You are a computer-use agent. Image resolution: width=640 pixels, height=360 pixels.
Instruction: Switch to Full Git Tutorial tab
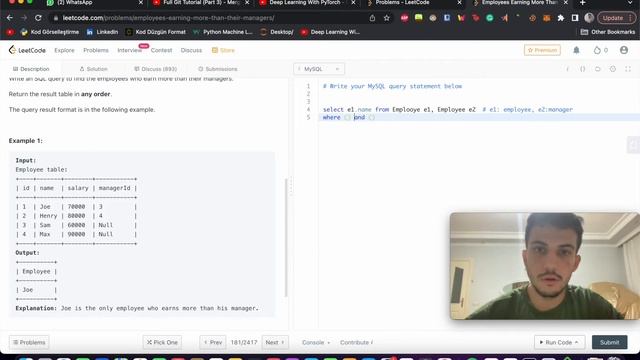pos(200,3)
